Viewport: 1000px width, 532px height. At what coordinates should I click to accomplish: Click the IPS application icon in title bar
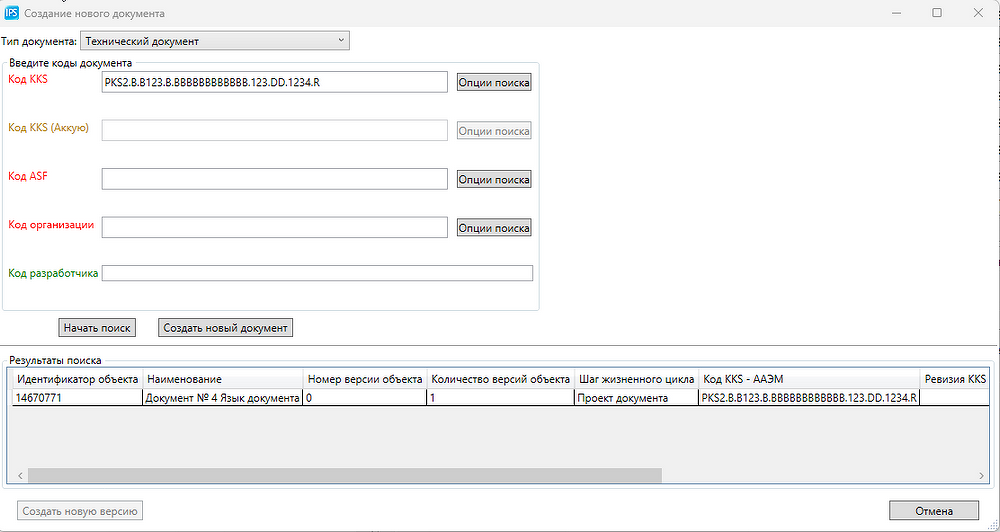pos(12,14)
